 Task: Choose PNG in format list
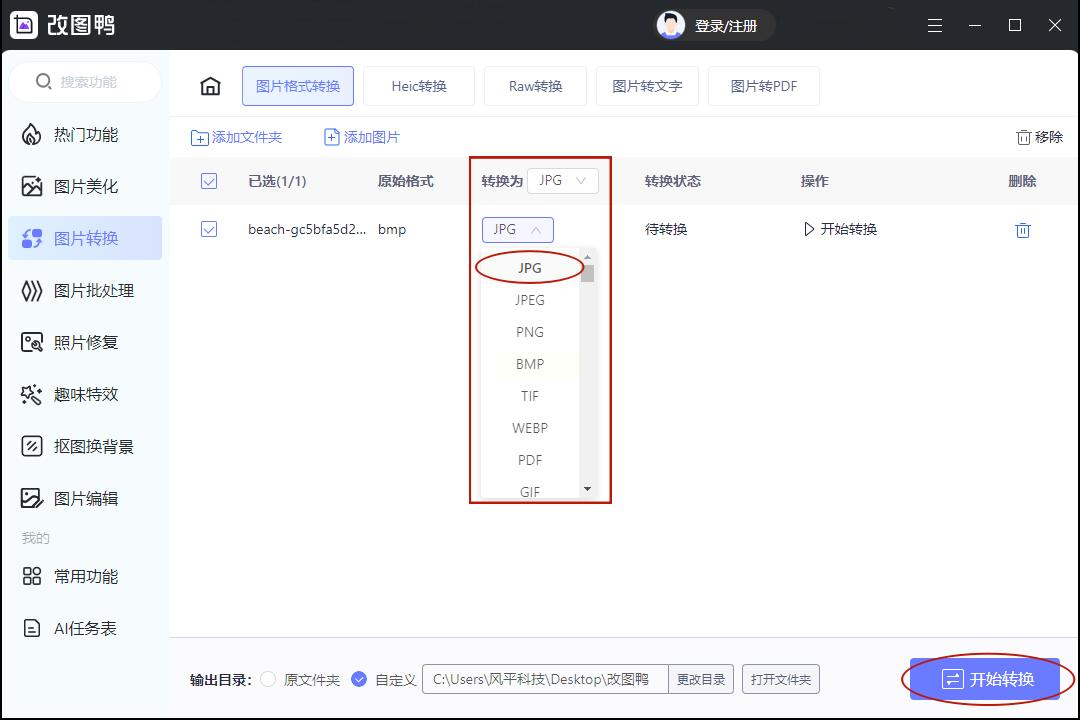coord(530,332)
